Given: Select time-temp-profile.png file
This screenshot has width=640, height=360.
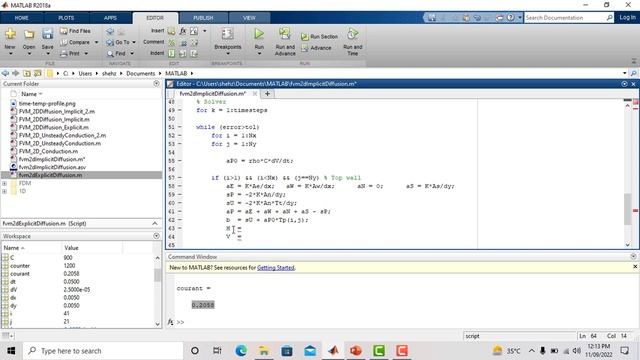Looking at the screenshot, I should 47,104.
